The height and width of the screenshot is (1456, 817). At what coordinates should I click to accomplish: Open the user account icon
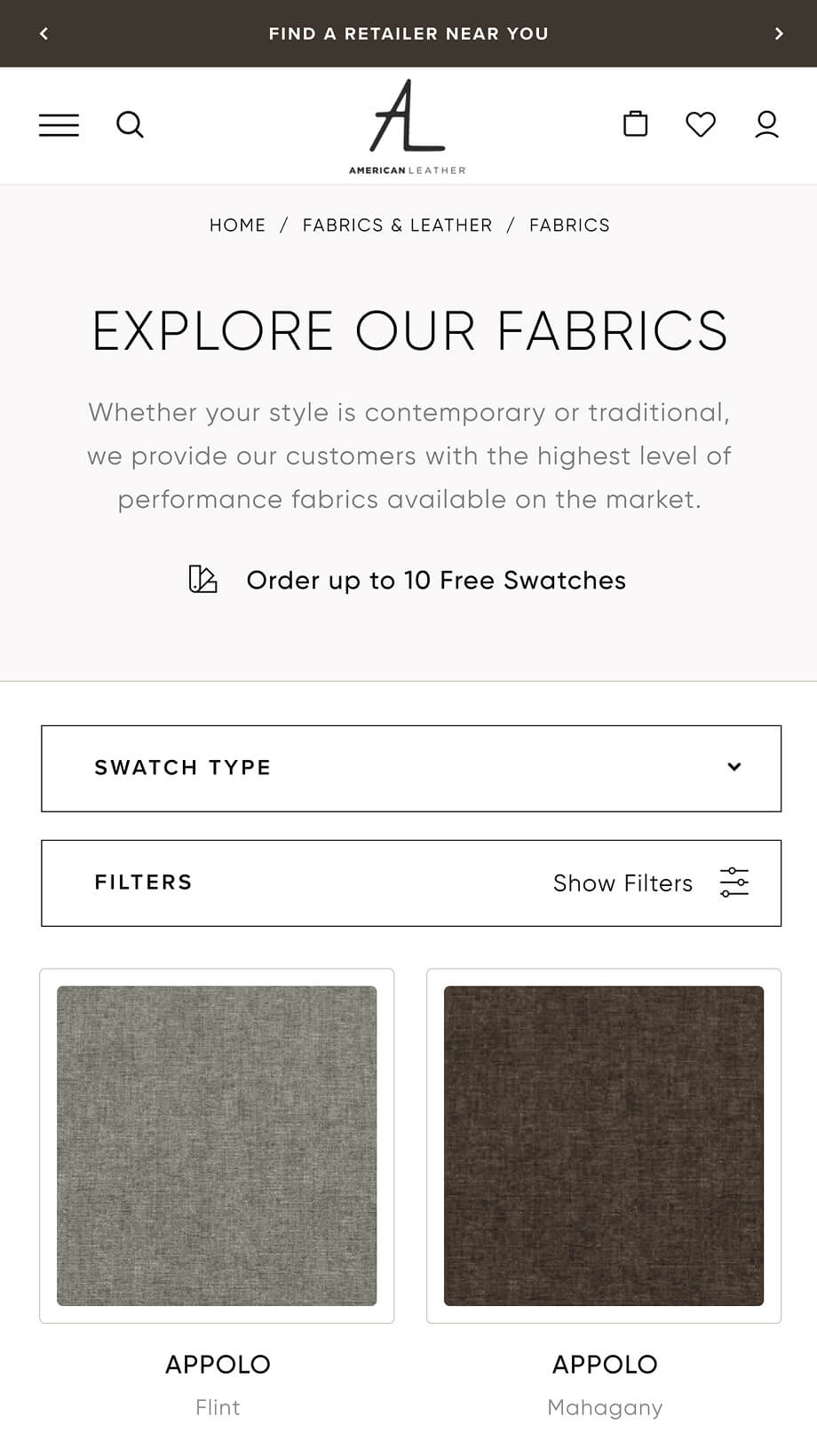tap(766, 124)
